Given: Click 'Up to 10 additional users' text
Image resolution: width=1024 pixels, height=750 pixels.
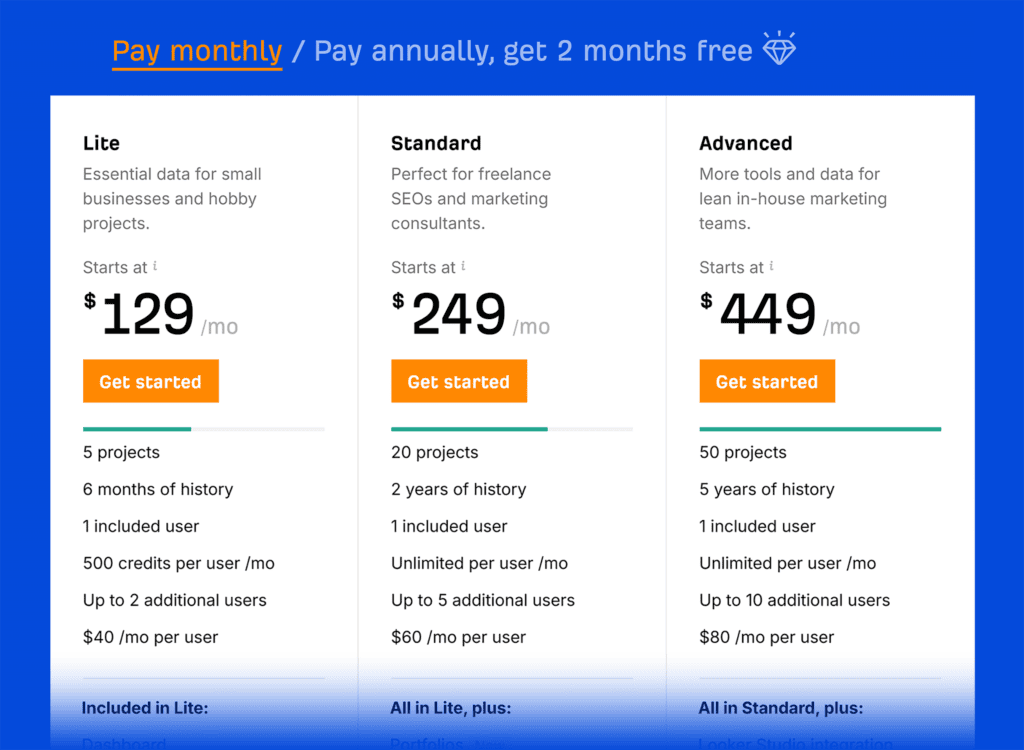Looking at the screenshot, I should [794, 600].
